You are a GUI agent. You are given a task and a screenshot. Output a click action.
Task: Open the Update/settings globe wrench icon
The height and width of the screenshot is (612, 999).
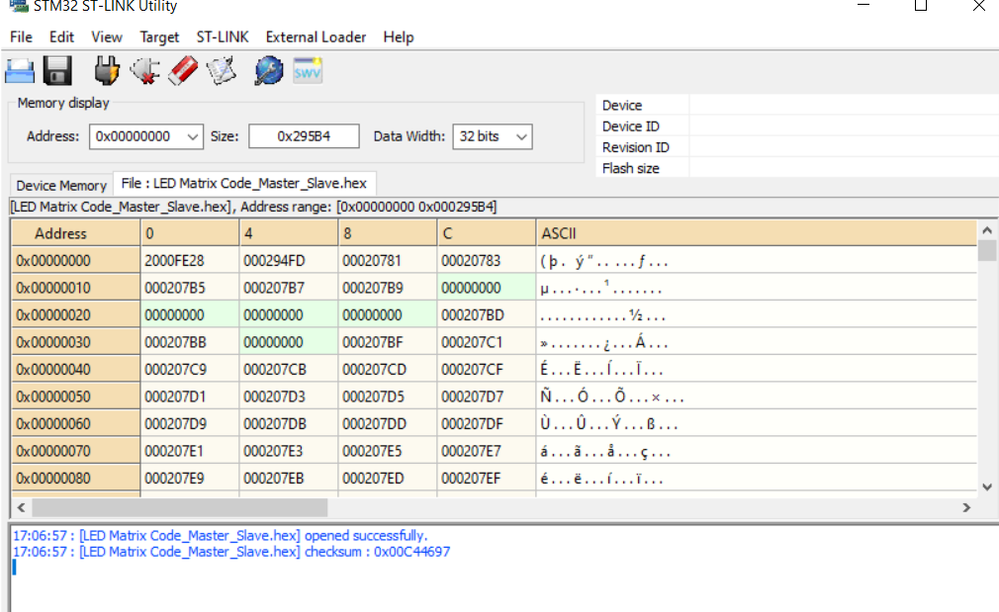coord(269,71)
